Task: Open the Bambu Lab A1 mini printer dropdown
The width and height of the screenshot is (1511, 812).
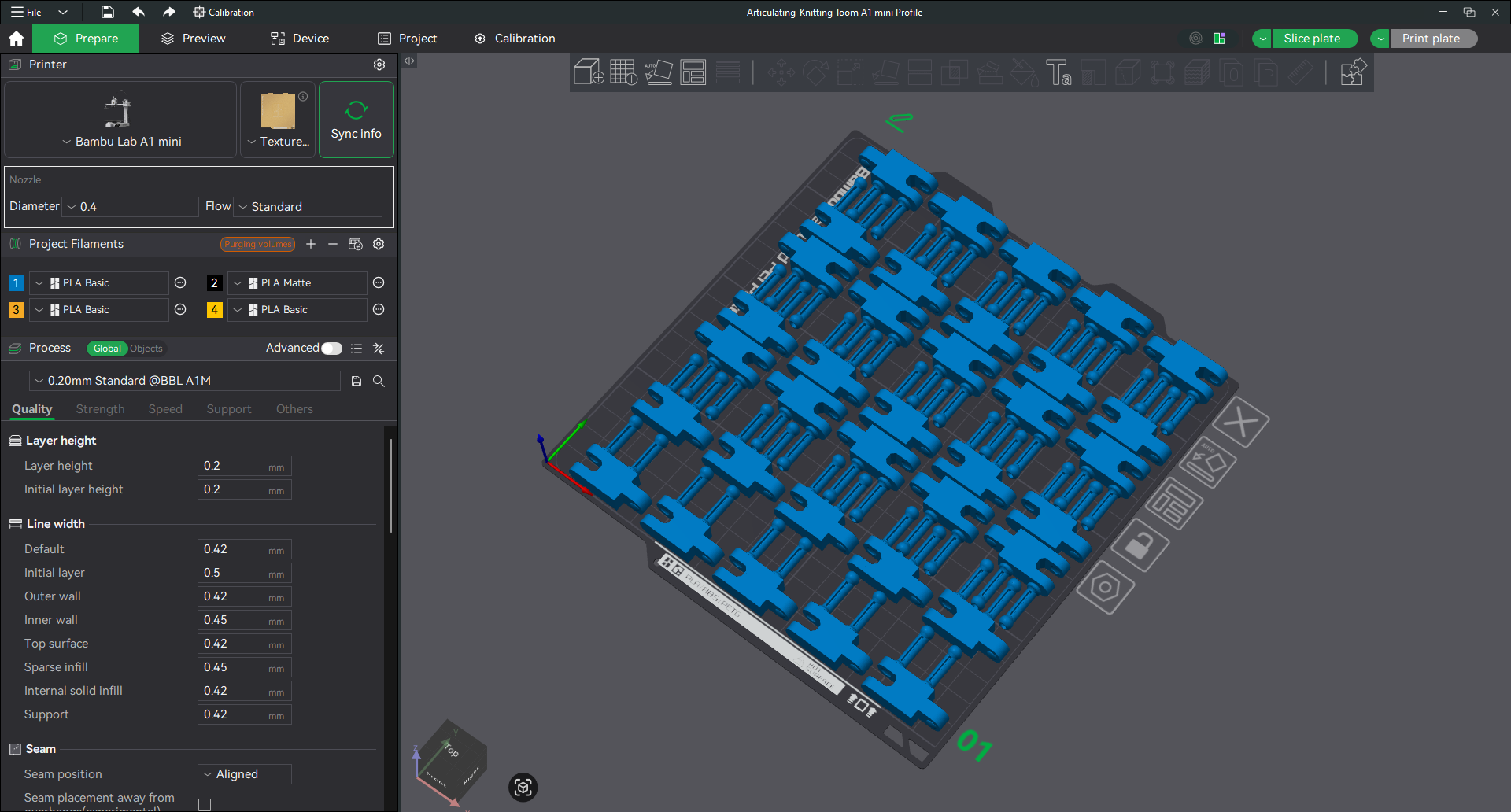Action: 120,120
